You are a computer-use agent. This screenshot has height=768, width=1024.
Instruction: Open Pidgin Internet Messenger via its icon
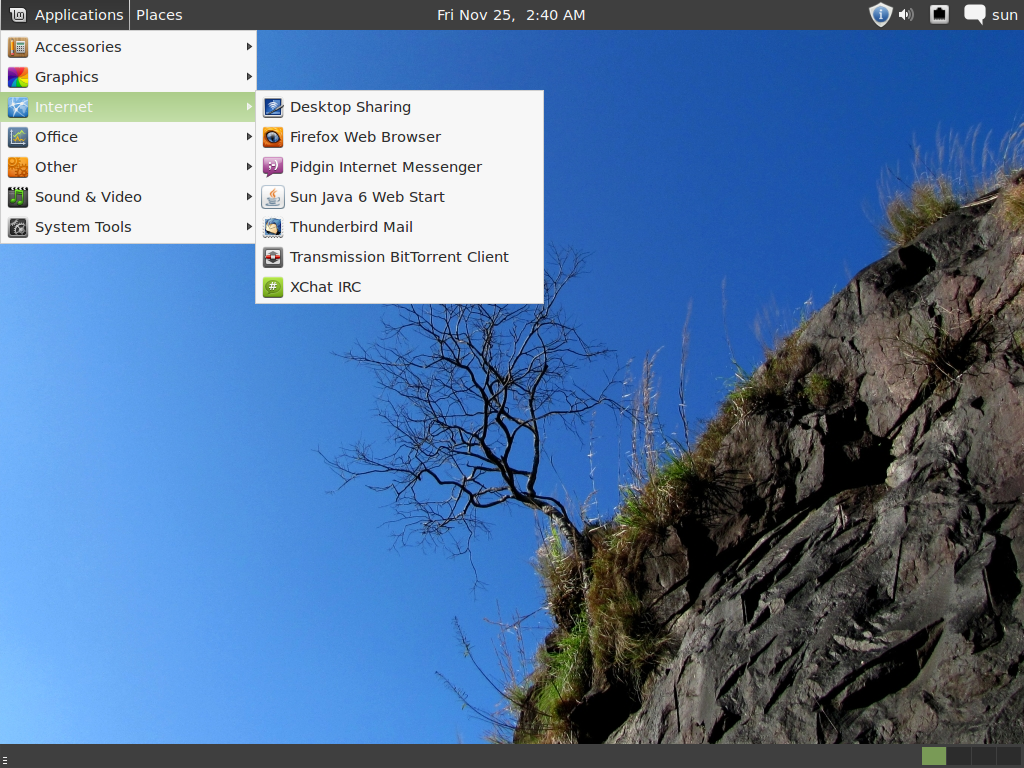pyautogui.click(x=272, y=167)
